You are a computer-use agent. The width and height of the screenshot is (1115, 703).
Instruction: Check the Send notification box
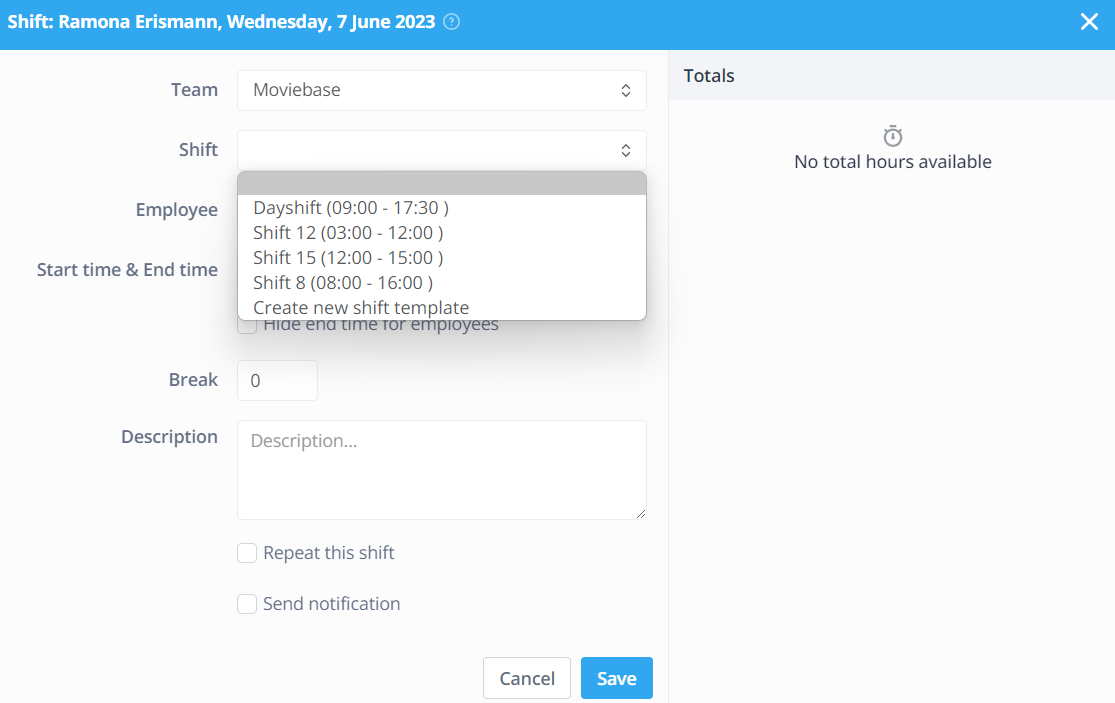coord(247,604)
